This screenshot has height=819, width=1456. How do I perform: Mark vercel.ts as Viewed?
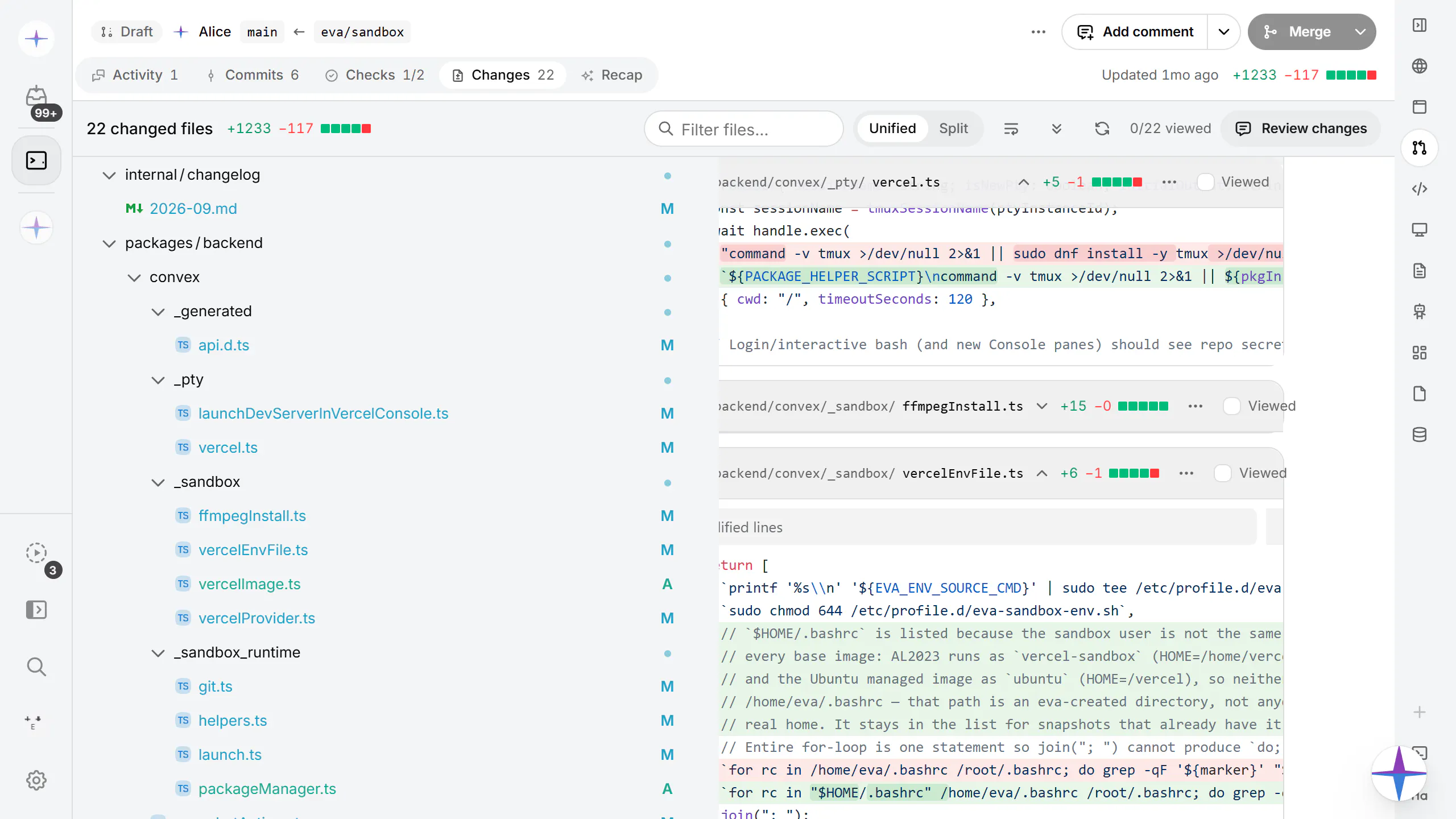tap(1206, 182)
